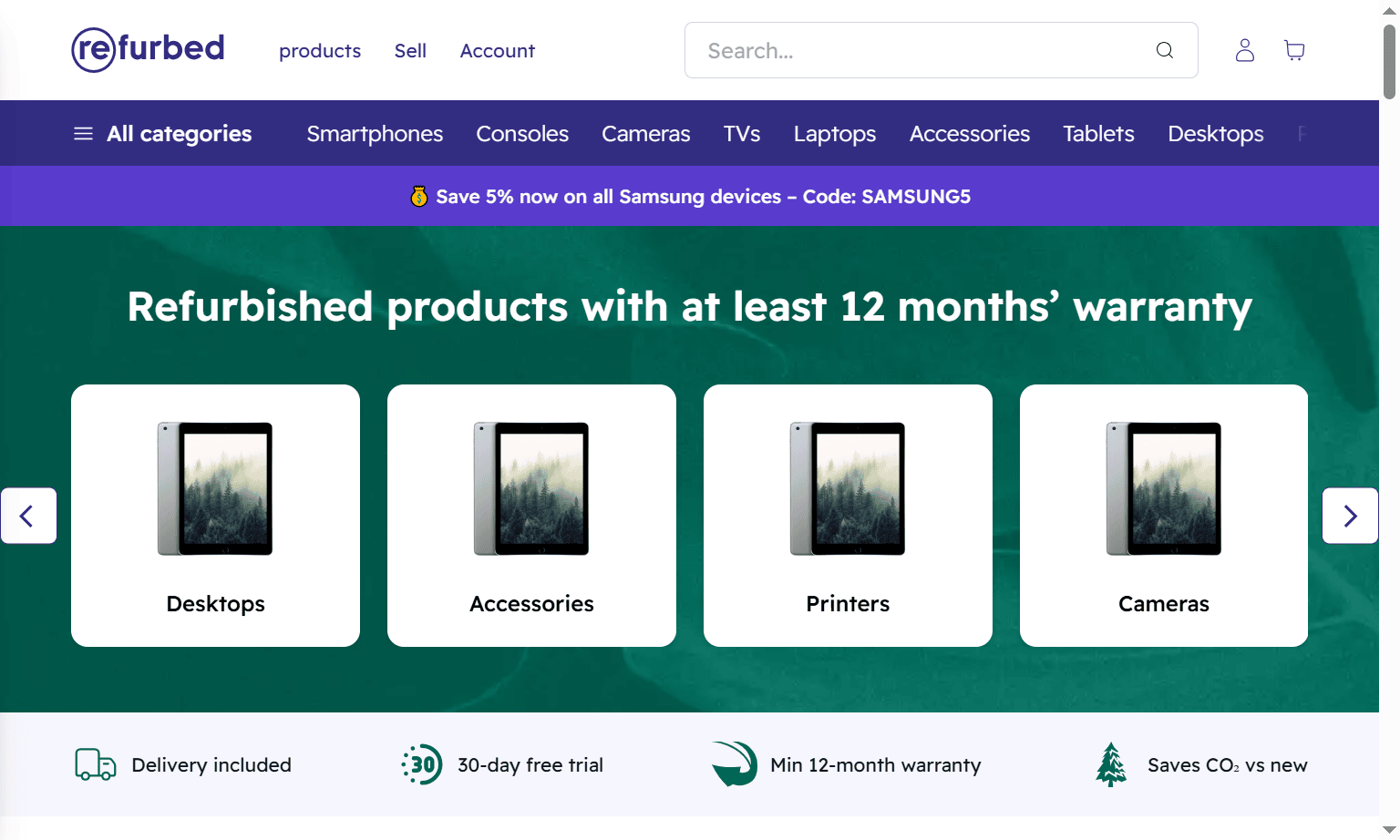Screen dimensions: 1400x840
Task: Open the Sell link
Action: click(410, 51)
